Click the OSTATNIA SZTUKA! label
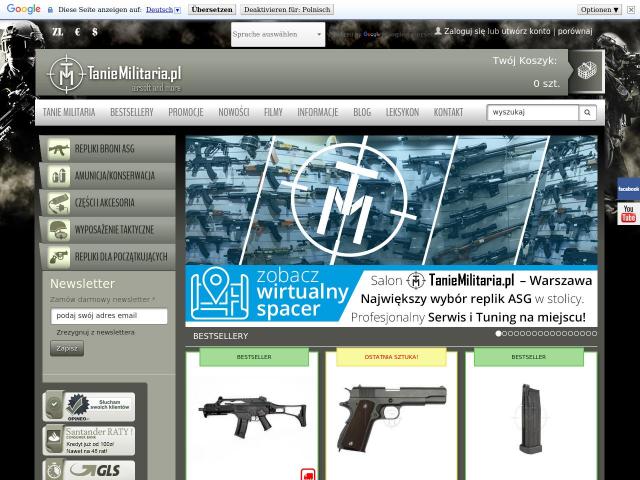 pos(391,357)
